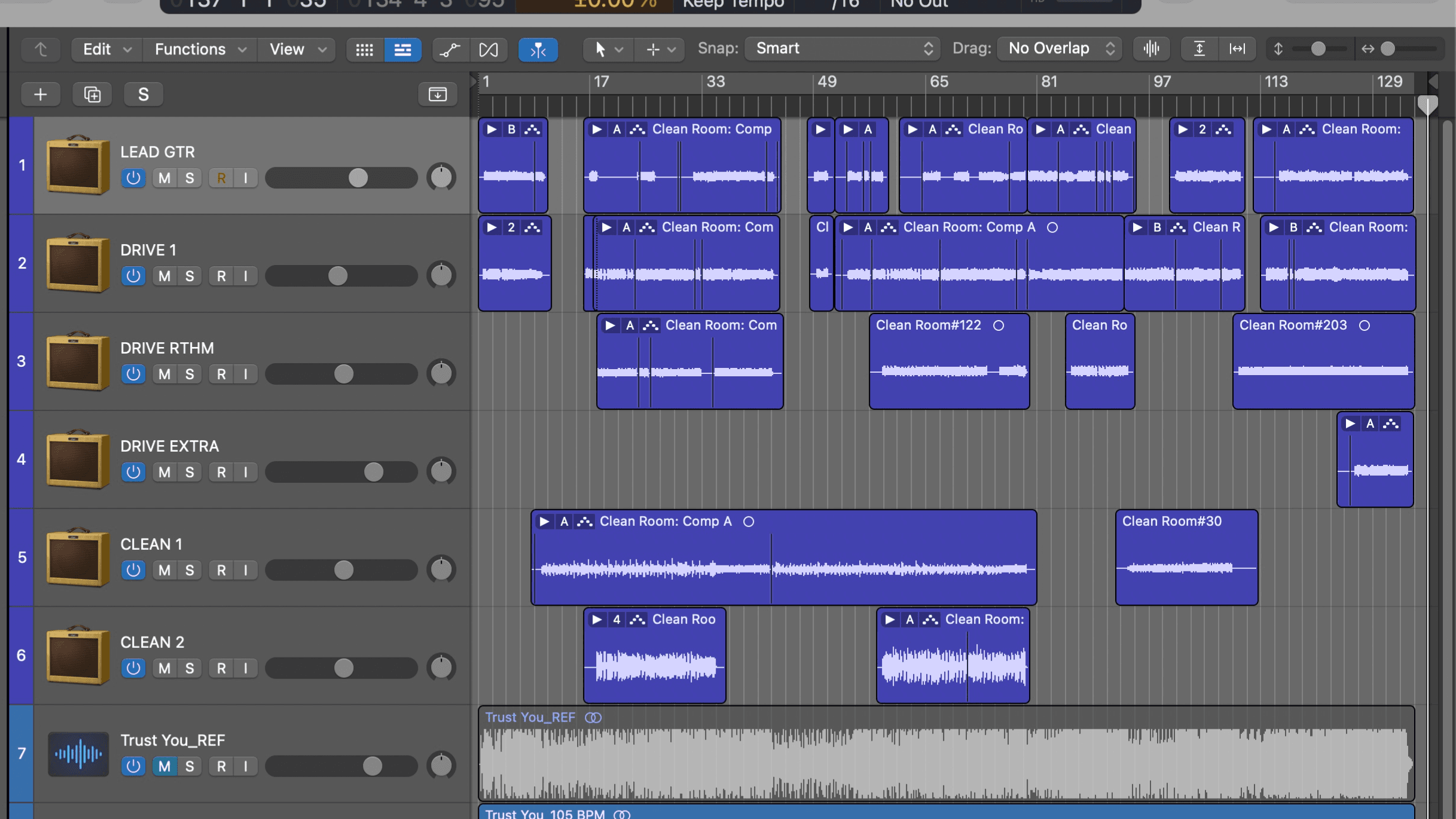This screenshot has width=1456, height=819.
Task: Click the pan knob on DRIVE 1 track
Action: [441, 275]
